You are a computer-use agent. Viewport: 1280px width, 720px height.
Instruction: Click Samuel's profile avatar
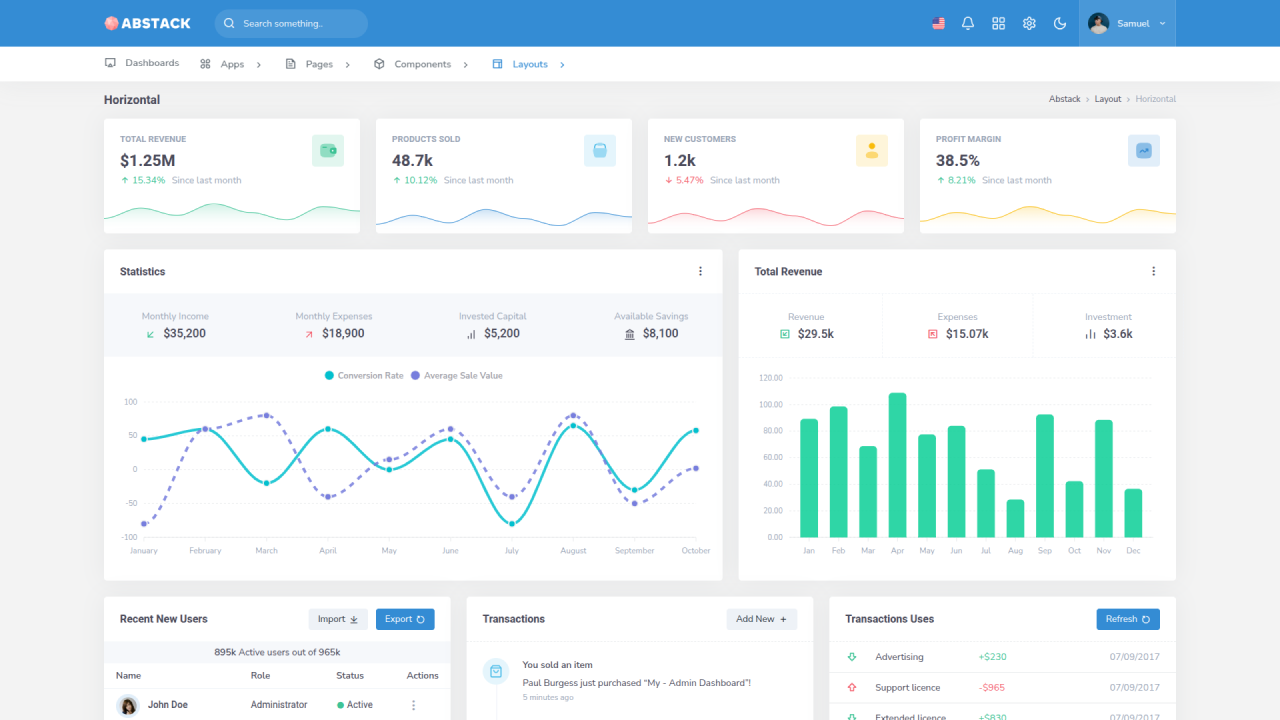point(1098,23)
